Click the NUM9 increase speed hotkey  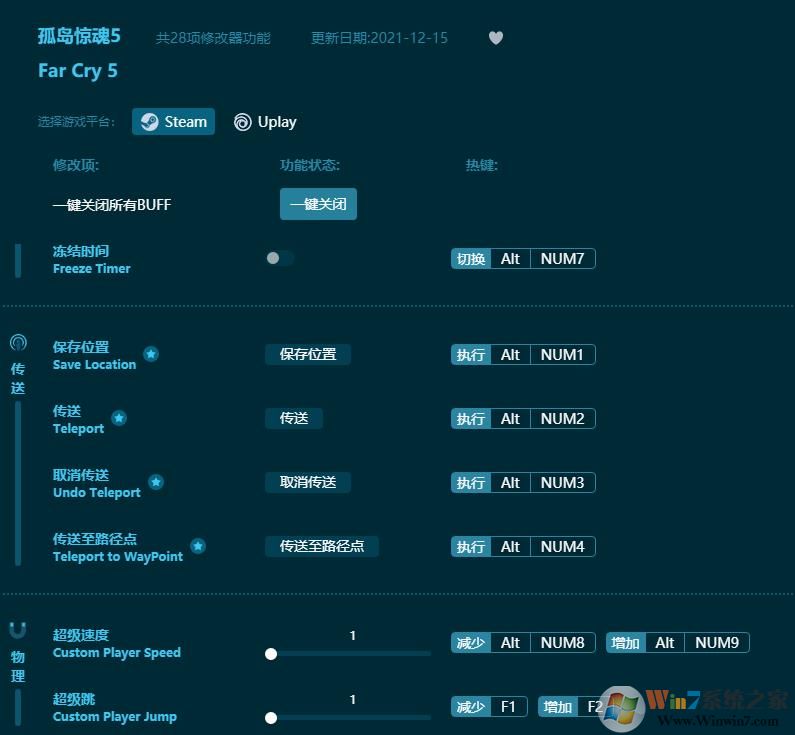pyautogui.click(x=717, y=642)
